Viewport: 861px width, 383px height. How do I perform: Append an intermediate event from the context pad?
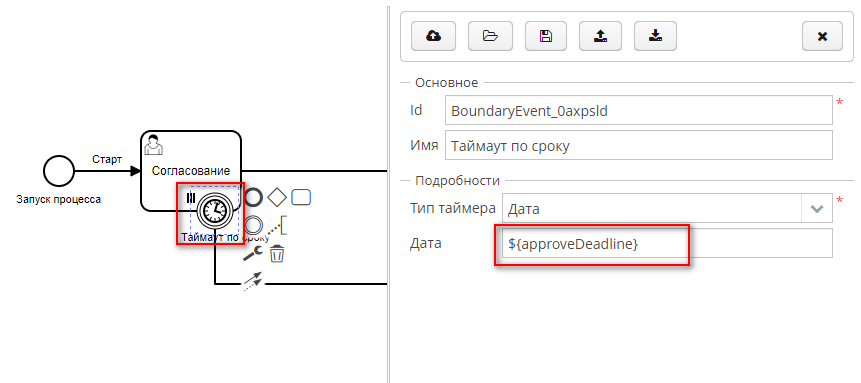[x=253, y=224]
